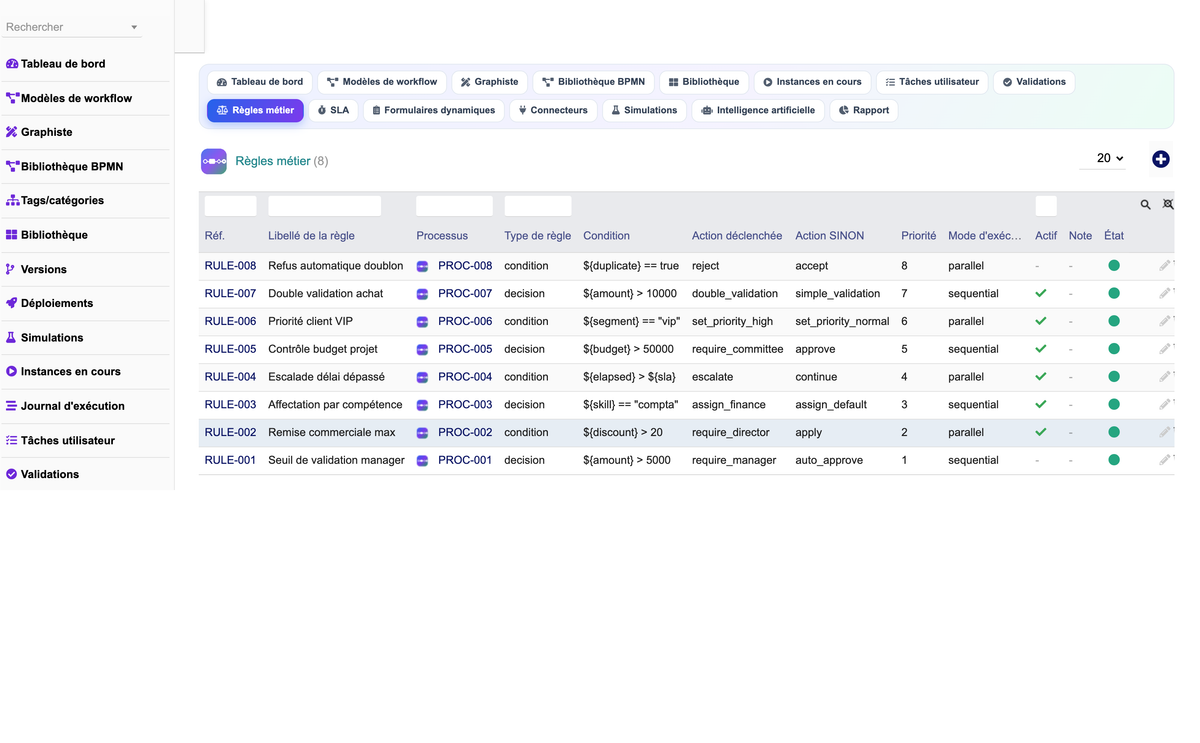Sort by the Priorité column header

[x=918, y=236]
